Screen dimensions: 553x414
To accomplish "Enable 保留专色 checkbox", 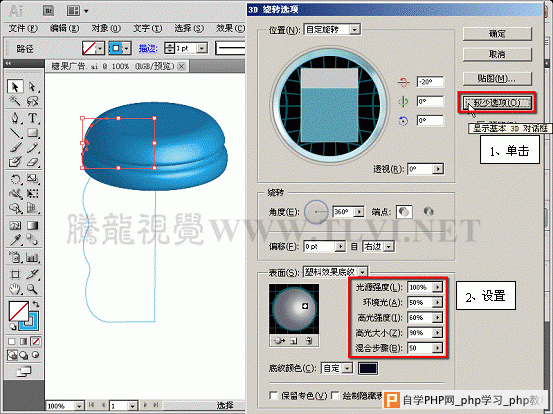I will tap(273, 395).
